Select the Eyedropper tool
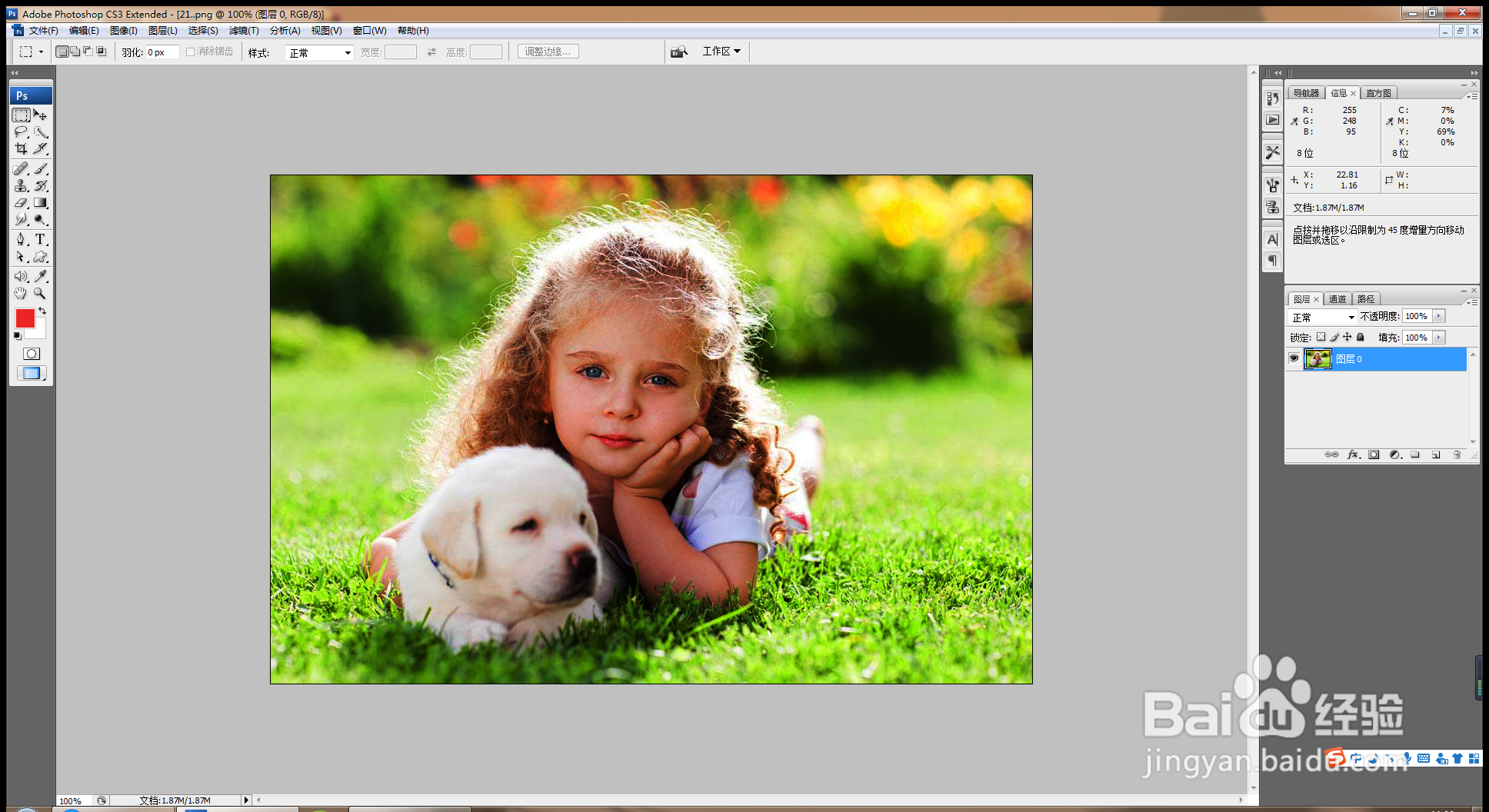 tap(41, 276)
